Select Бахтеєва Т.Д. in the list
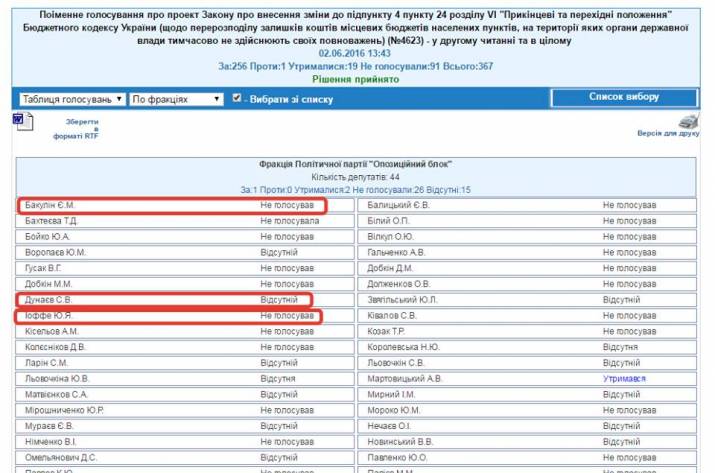Viewport: 715px width, 473px height. pos(50,220)
